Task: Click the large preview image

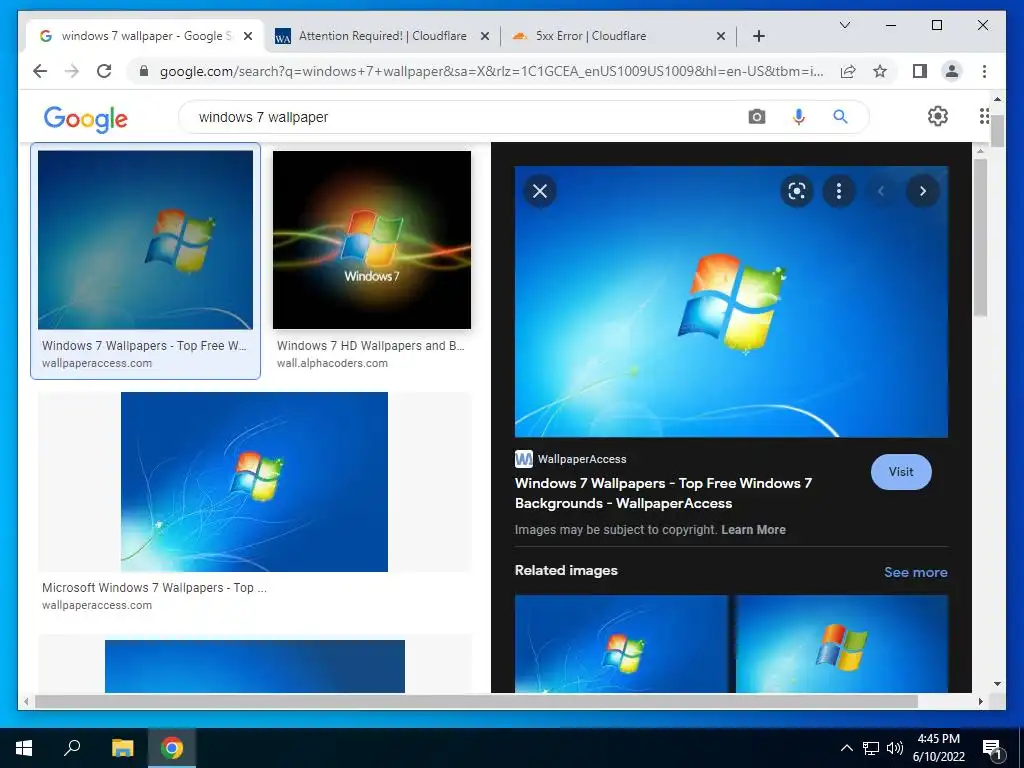Action: tap(731, 301)
